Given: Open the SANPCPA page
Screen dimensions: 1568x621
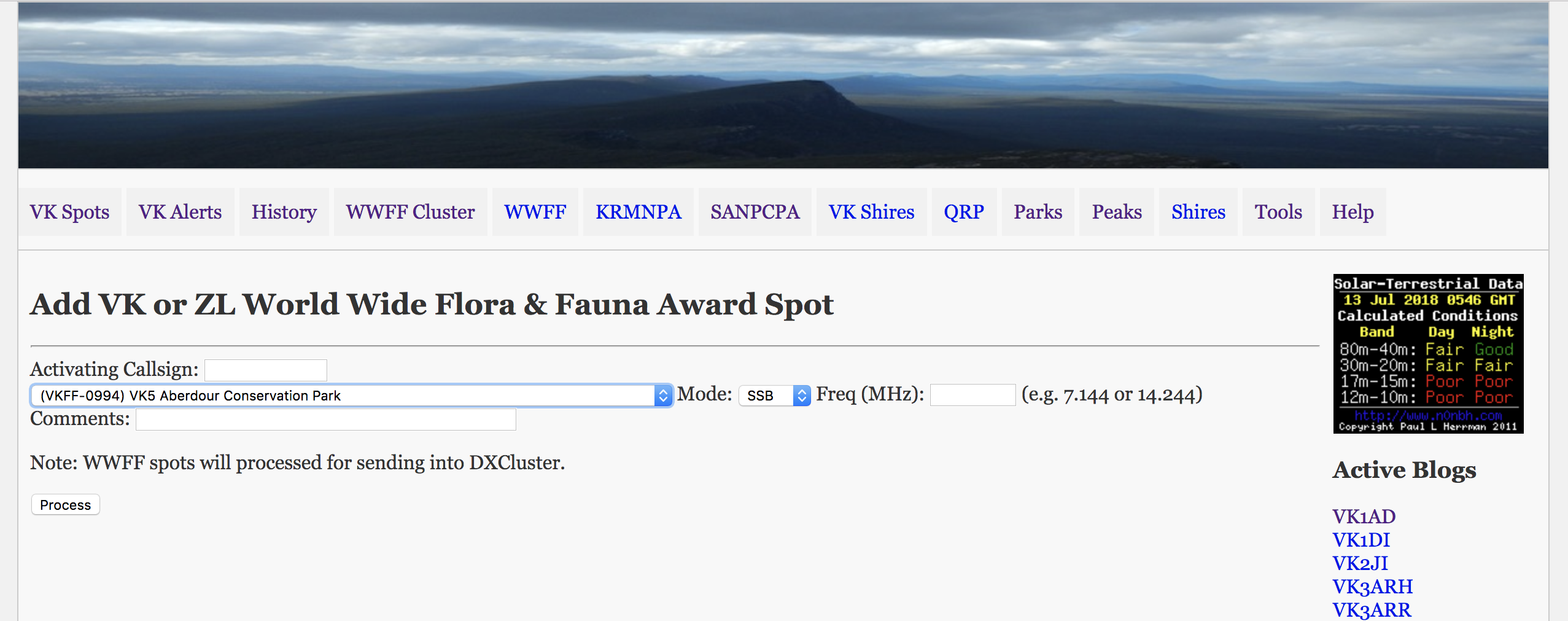Looking at the screenshot, I should pos(755,212).
